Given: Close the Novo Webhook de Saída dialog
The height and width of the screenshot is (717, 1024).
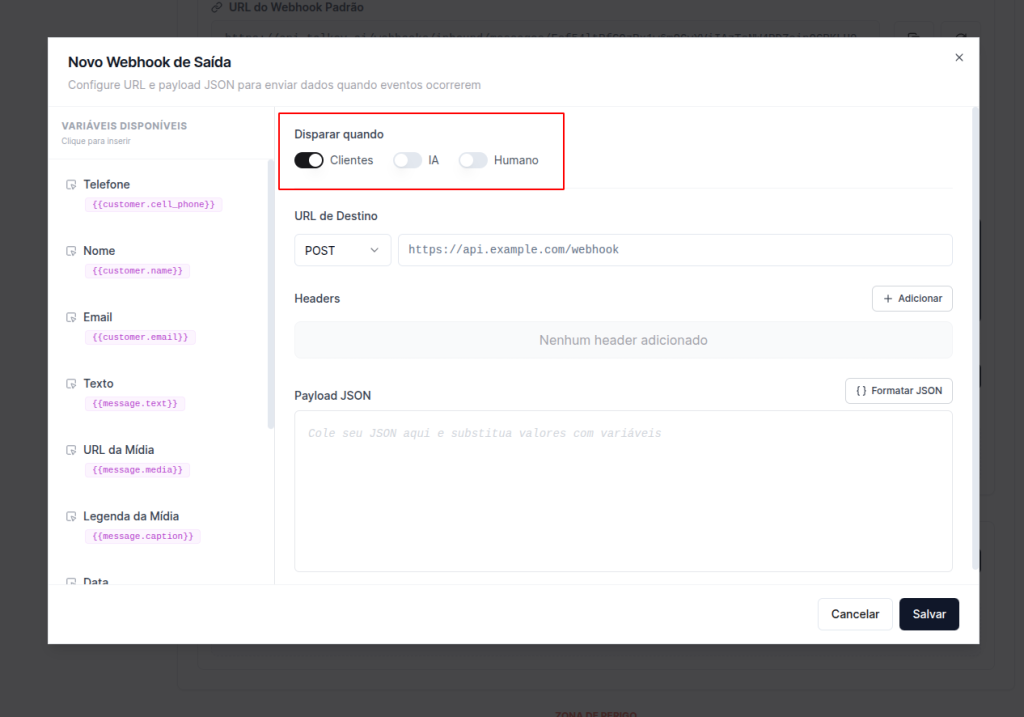Looking at the screenshot, I should tap(959, 58).
